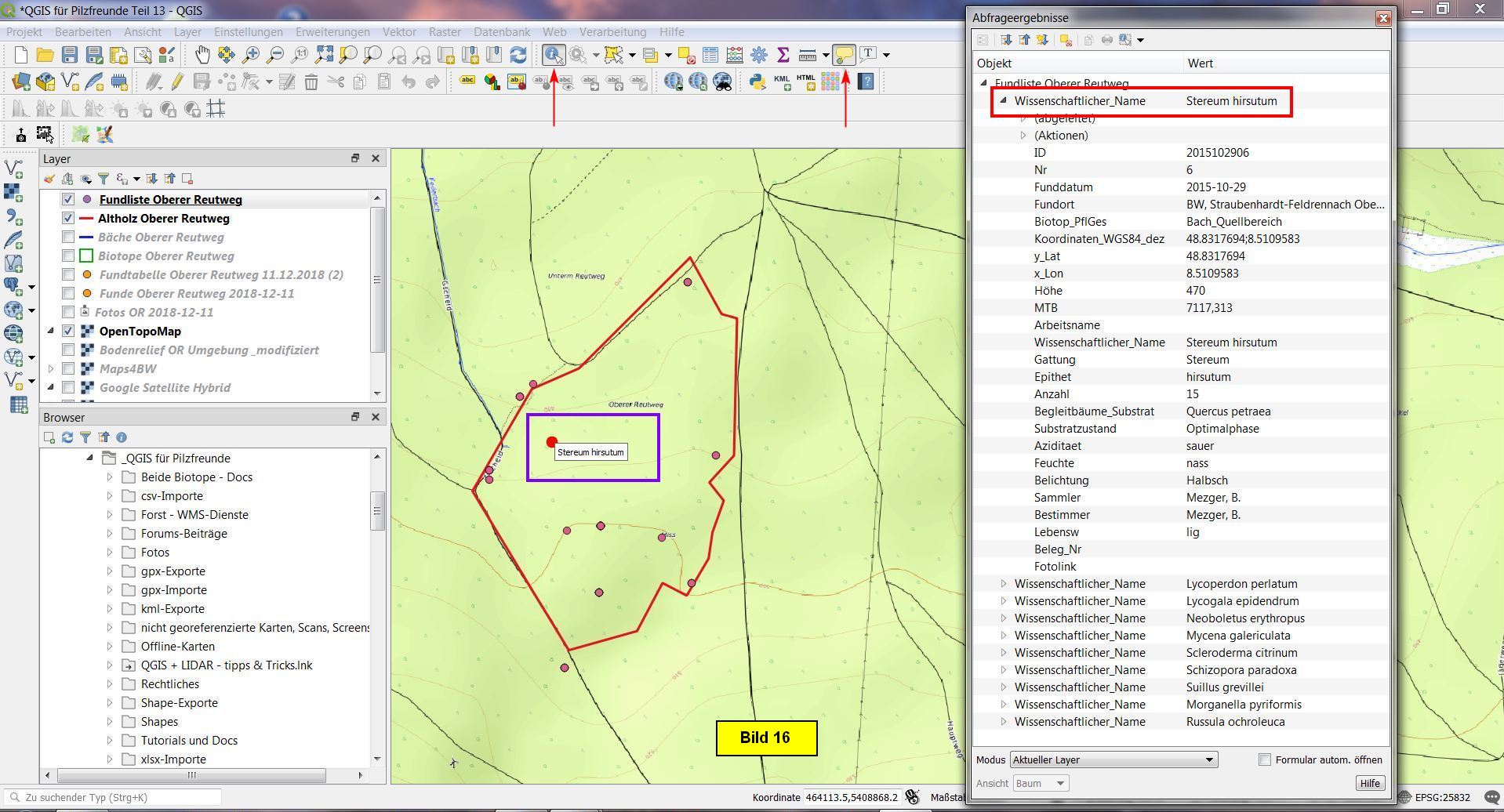Click the Refresh map icon
The width and height of the screenshot is (1504, 812).
point(518,55)
